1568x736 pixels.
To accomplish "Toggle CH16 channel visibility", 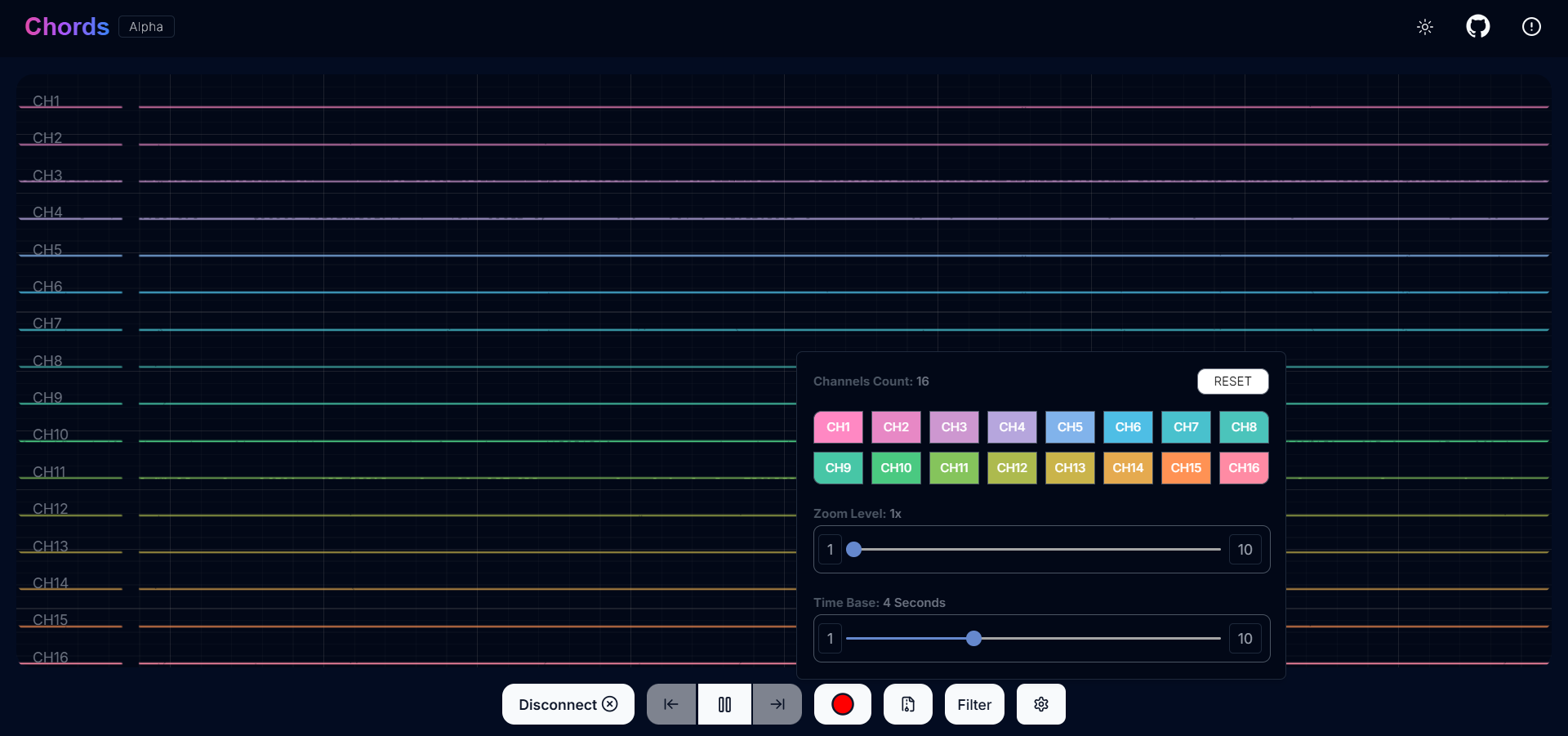I will (1243, 468).
